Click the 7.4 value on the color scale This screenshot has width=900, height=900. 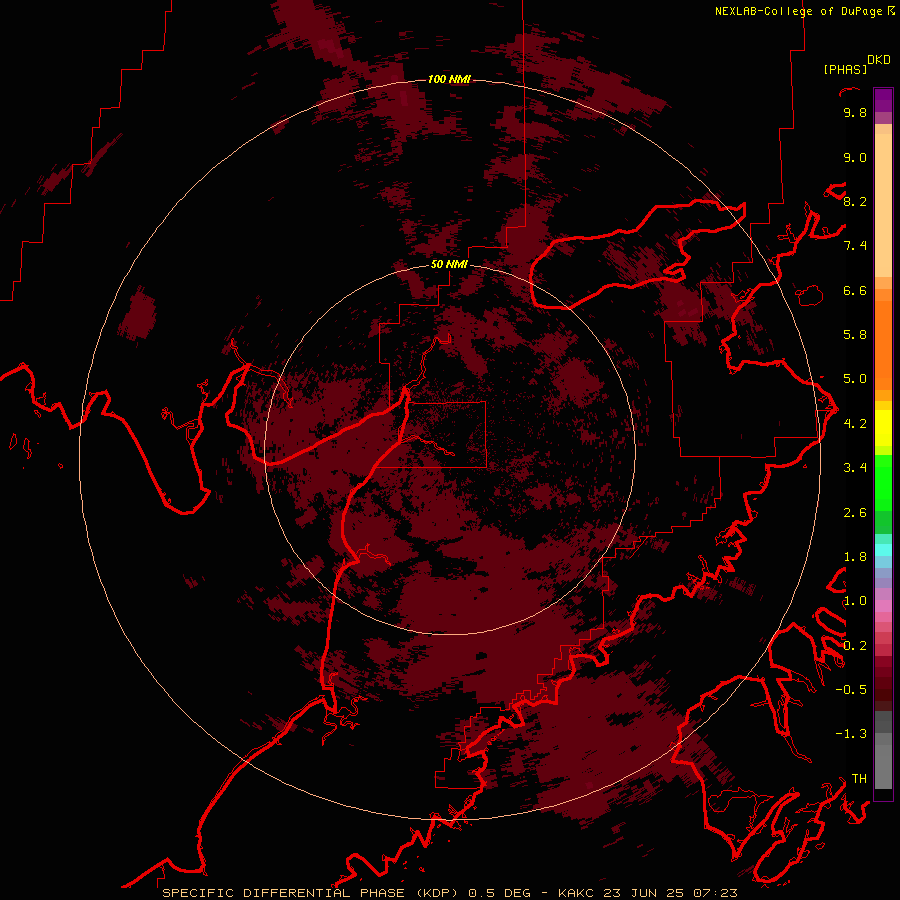[x=855, y=246]
